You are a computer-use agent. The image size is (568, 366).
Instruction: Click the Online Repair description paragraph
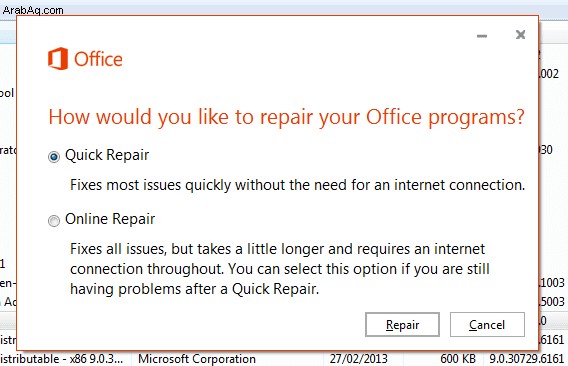click(280, 269)
